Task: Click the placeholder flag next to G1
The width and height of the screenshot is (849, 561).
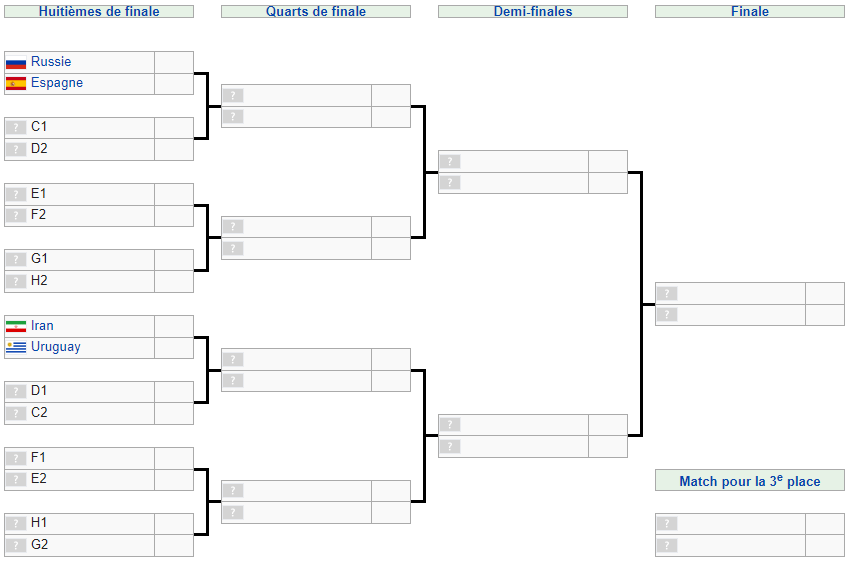Action: coord(16,260)
